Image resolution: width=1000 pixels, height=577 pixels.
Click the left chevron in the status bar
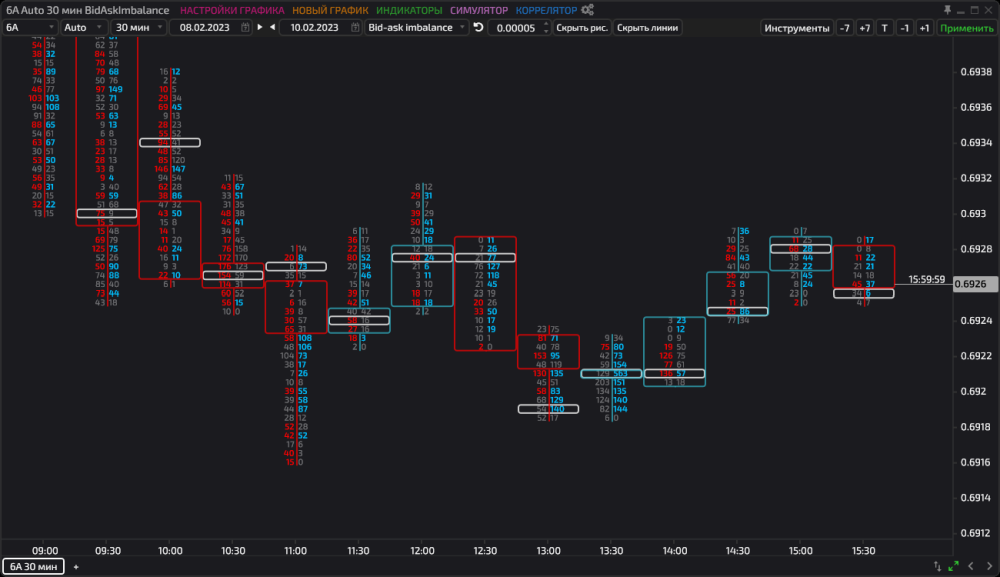[x=970, y=566]
